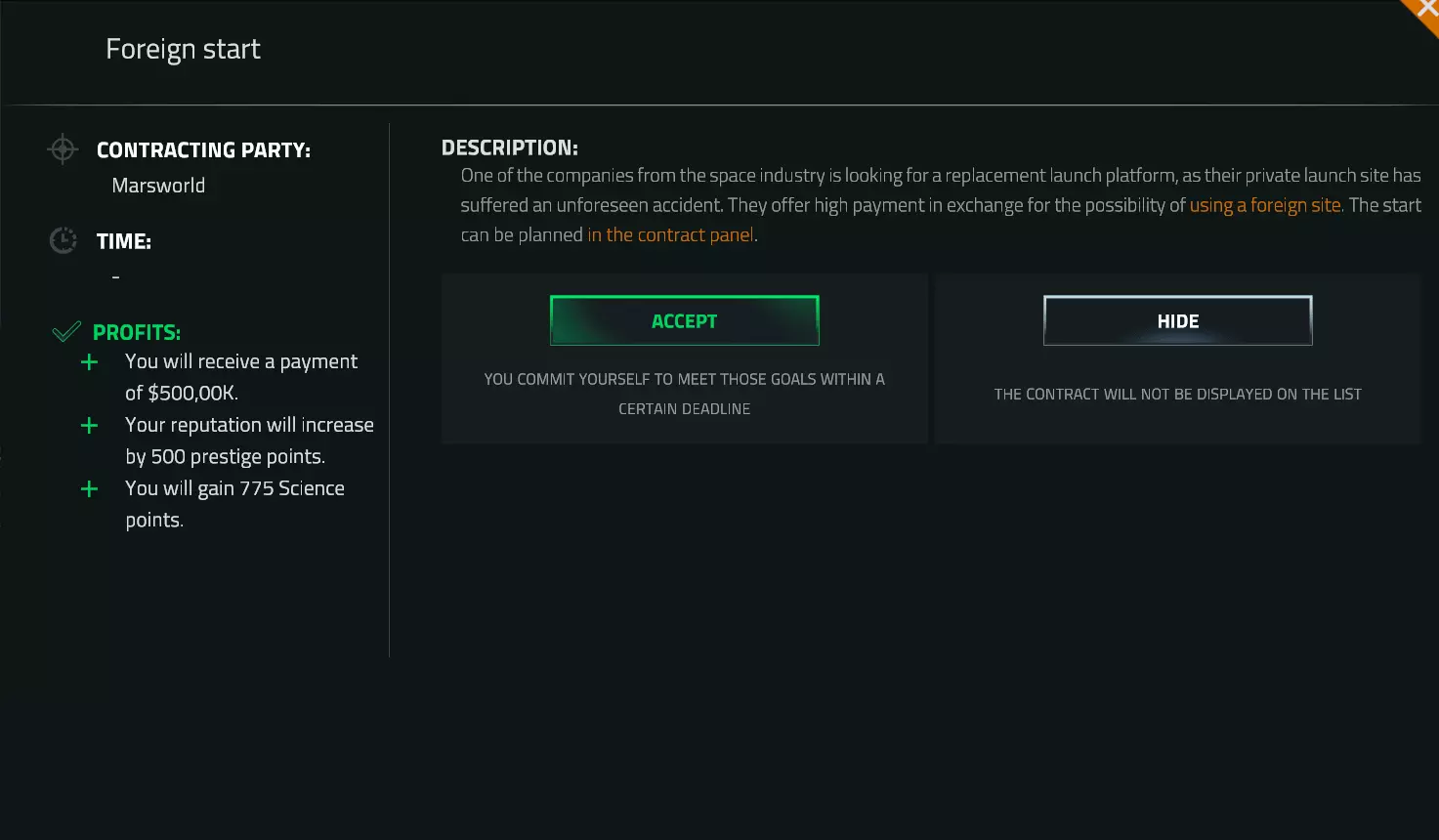Click the plus icon beside Science points profit
Image resolution: width=1439 pixels, height=840 pixels.
89,489
